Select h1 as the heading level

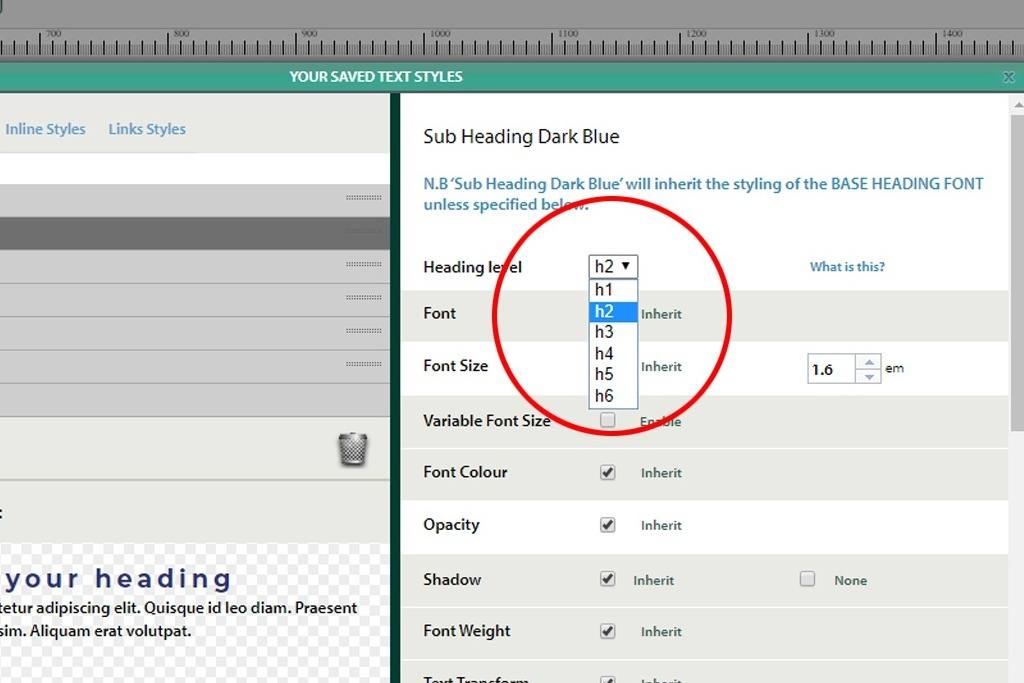[x=604, y=289]
